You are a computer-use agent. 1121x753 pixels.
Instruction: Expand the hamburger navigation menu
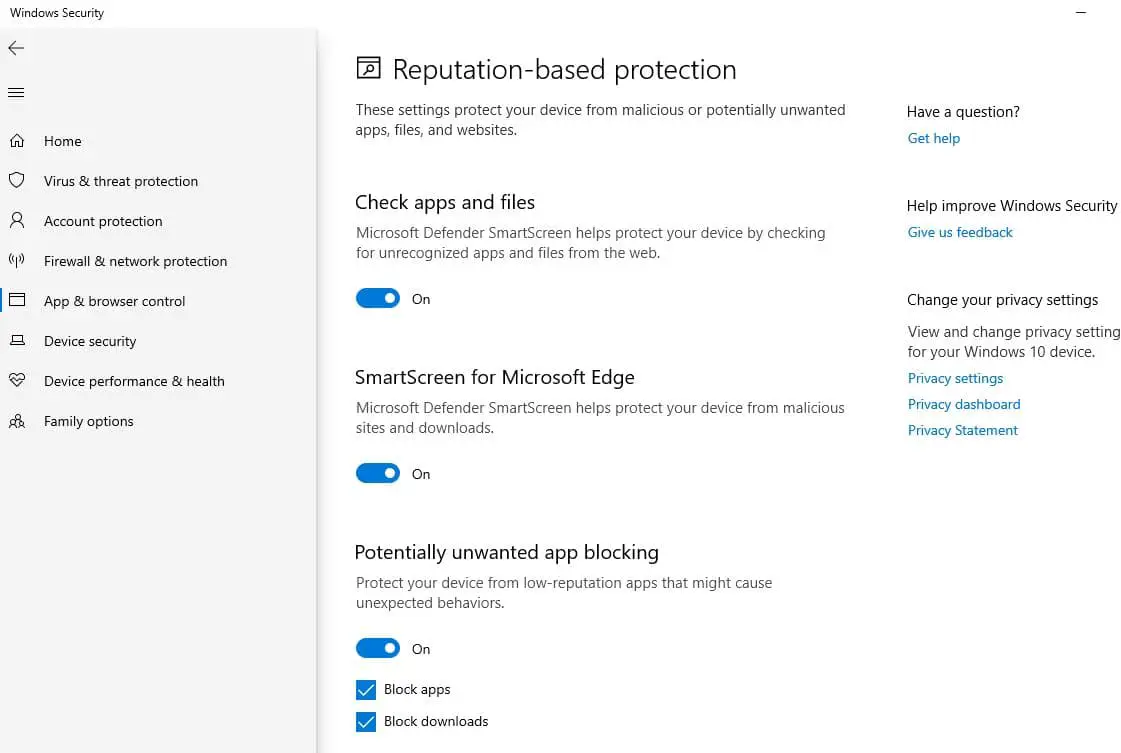coord(16,93)
